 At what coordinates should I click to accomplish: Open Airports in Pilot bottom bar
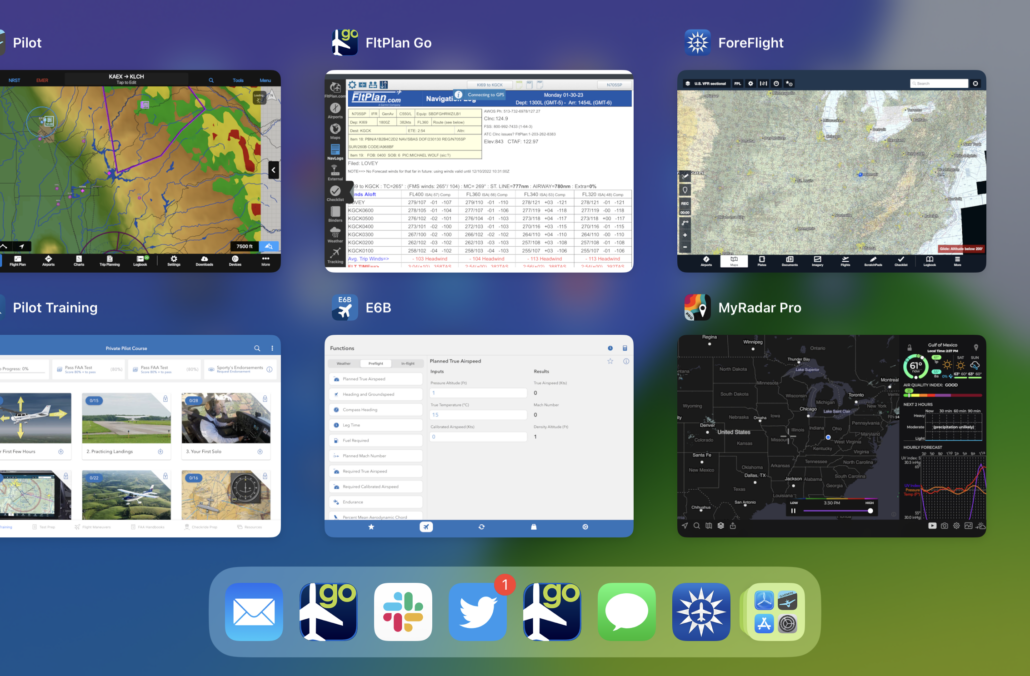click(x=48, y=261)
